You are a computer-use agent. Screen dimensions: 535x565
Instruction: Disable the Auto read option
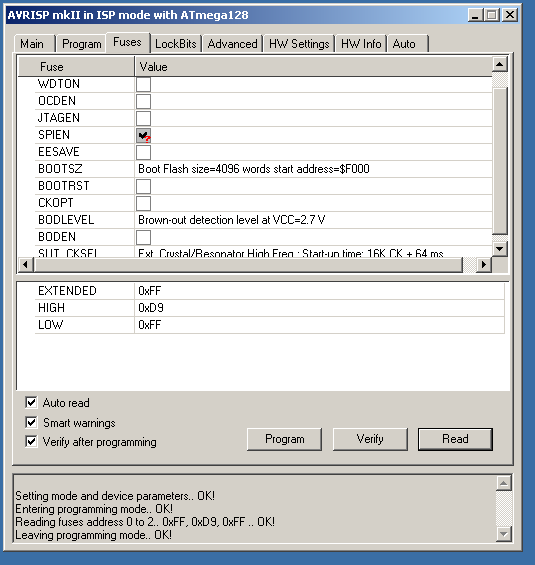click(x=31, y=402)
